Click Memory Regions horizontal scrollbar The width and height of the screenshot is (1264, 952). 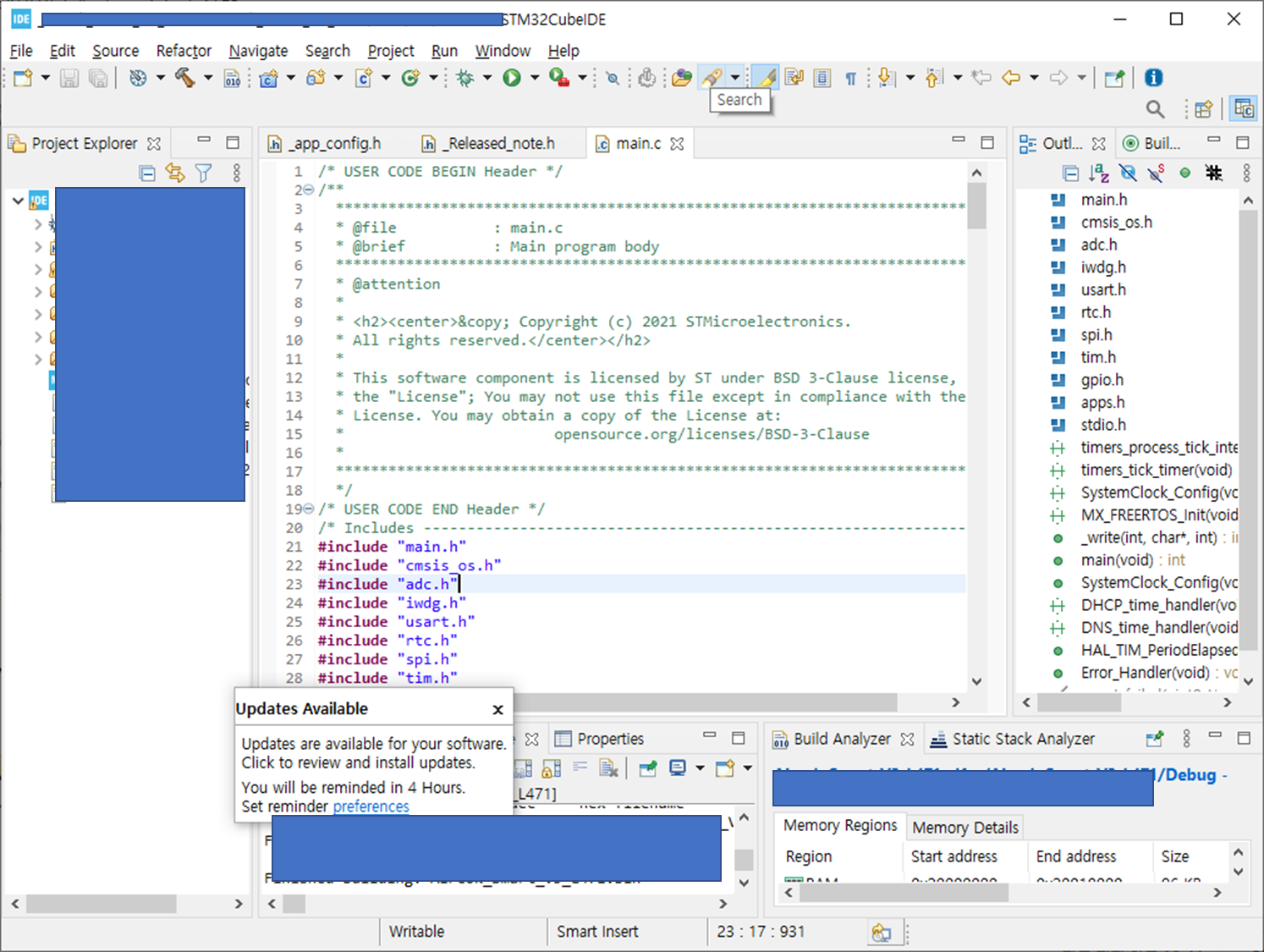[x=904, y=893]
